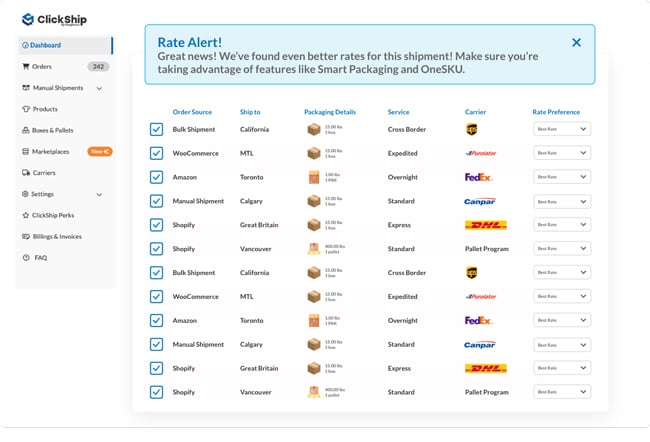Click the Carriers truck icon
This screenshot has width=650, height=442.
[26, 172]
